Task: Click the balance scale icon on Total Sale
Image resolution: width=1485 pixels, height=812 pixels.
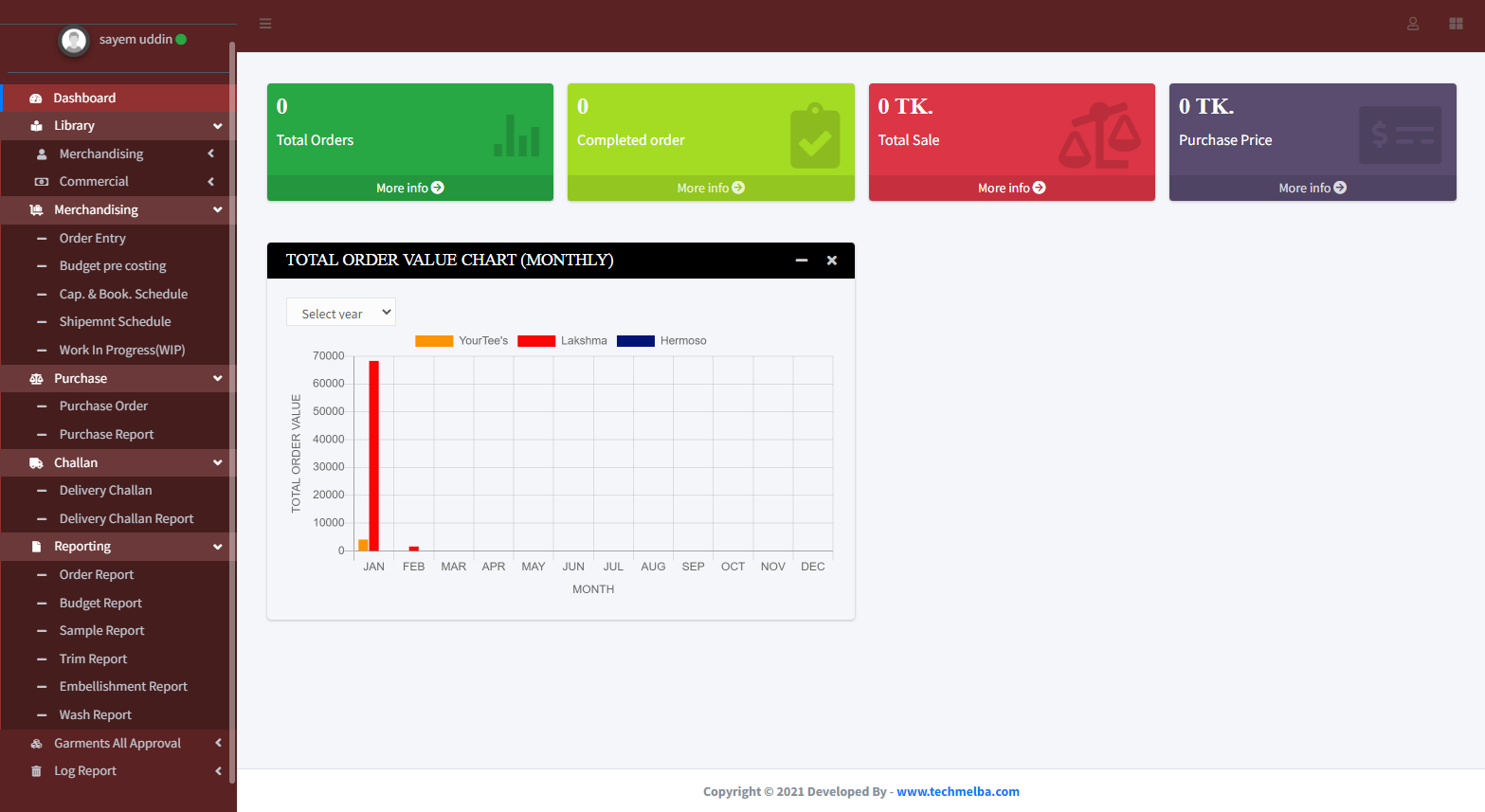Action: [x=1099, y=135]
